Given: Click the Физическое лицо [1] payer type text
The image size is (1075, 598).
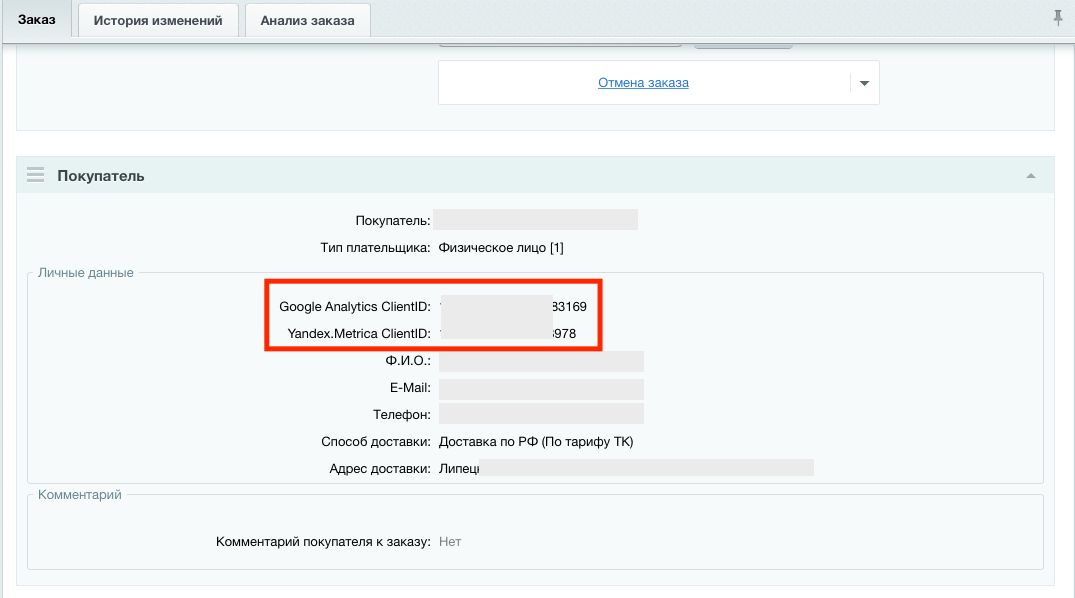Looking at the screenshot, I should coord(508,248).
